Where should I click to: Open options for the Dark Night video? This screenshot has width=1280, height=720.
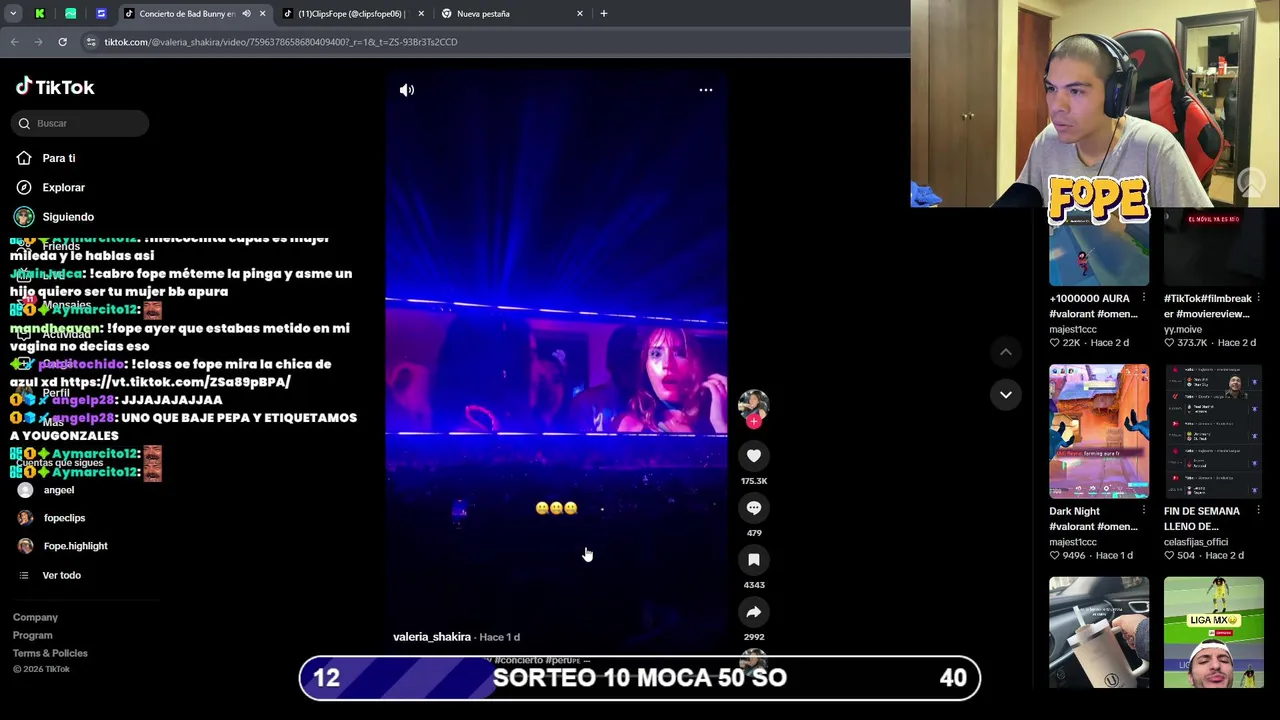(x=1143, y=511)
